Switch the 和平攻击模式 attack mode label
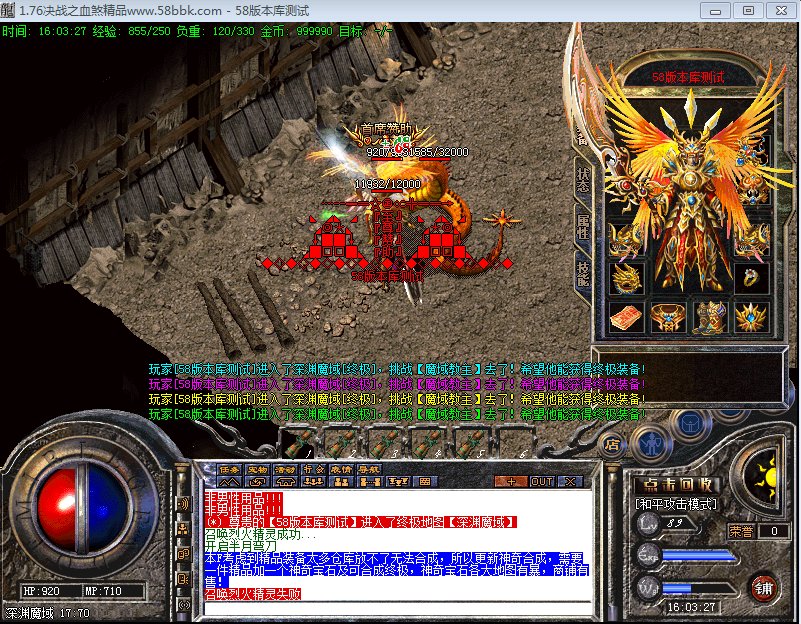Screen dimensions: 801x624 [x=676, y=505]
